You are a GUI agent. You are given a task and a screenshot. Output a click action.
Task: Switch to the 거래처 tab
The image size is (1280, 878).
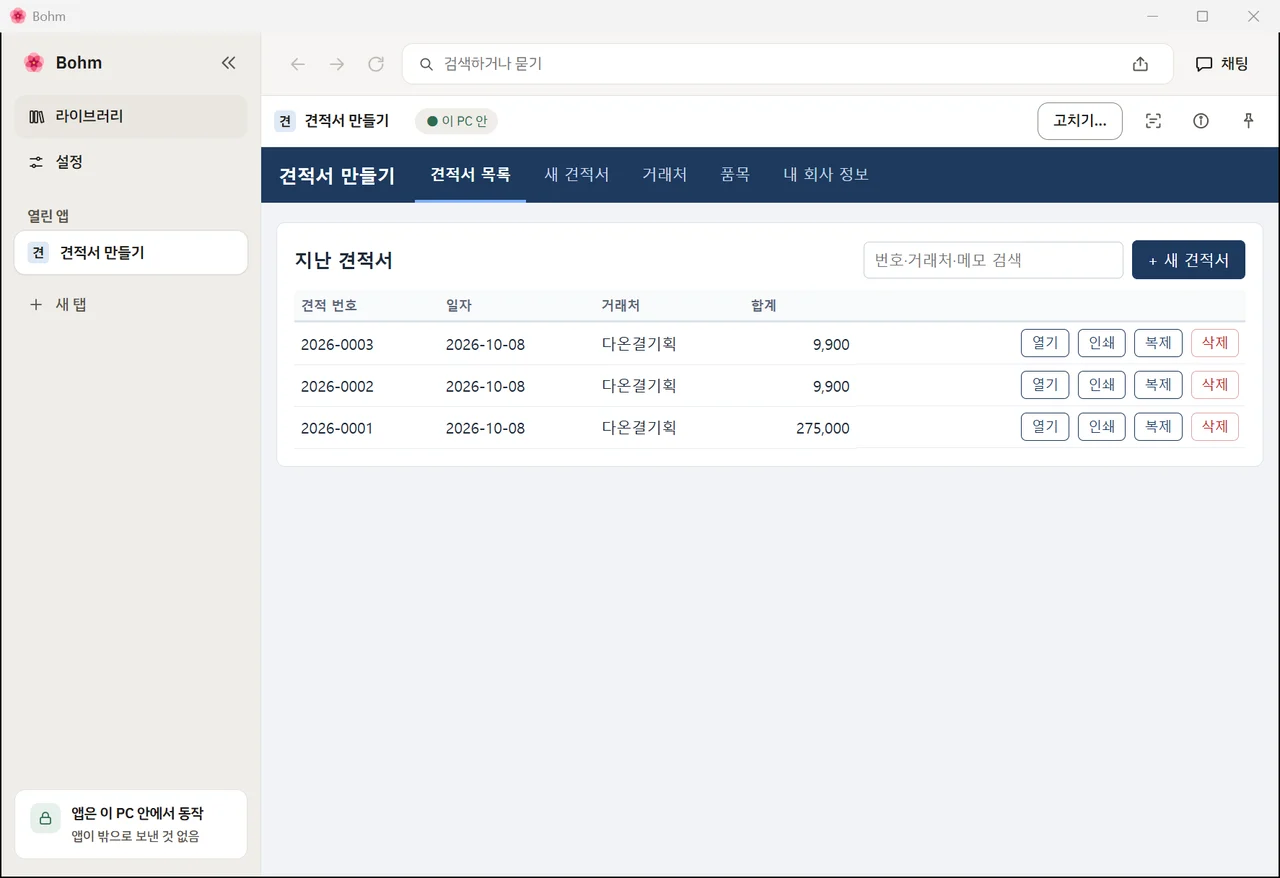tap(664, 175)
